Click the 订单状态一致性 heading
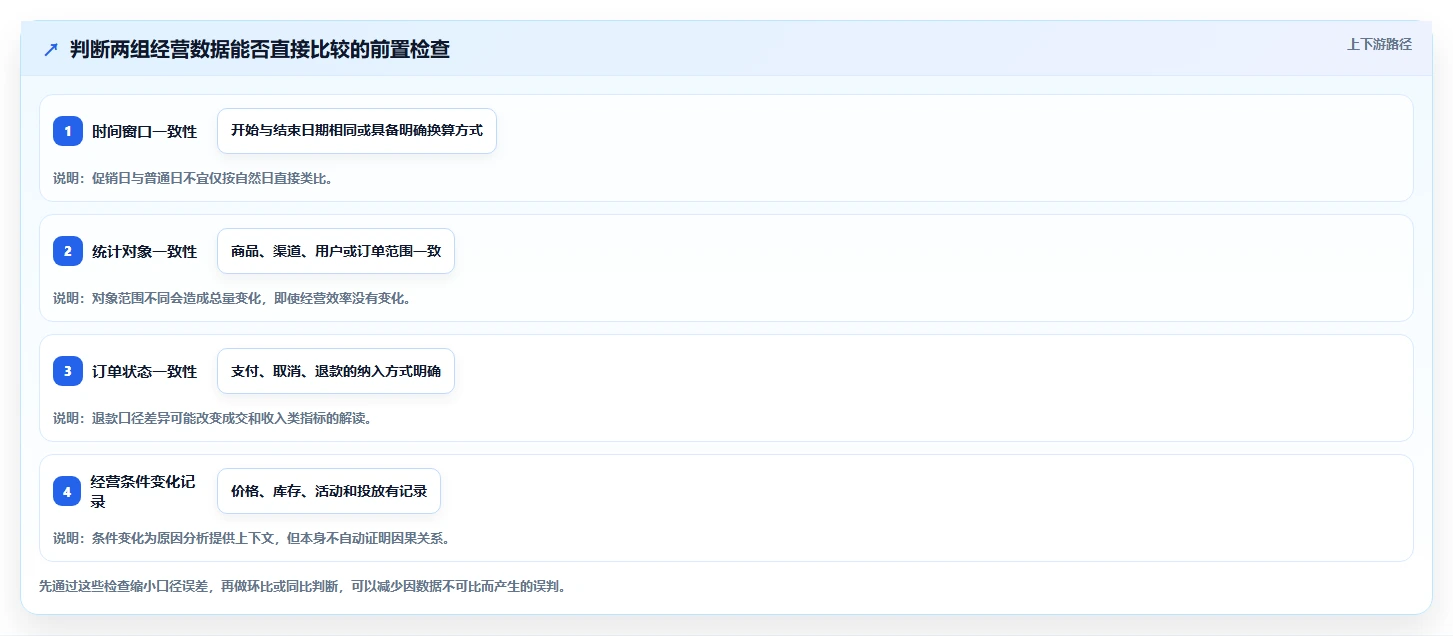The width and height of the screenshot is (1453, 636). (x=145, y=371)
